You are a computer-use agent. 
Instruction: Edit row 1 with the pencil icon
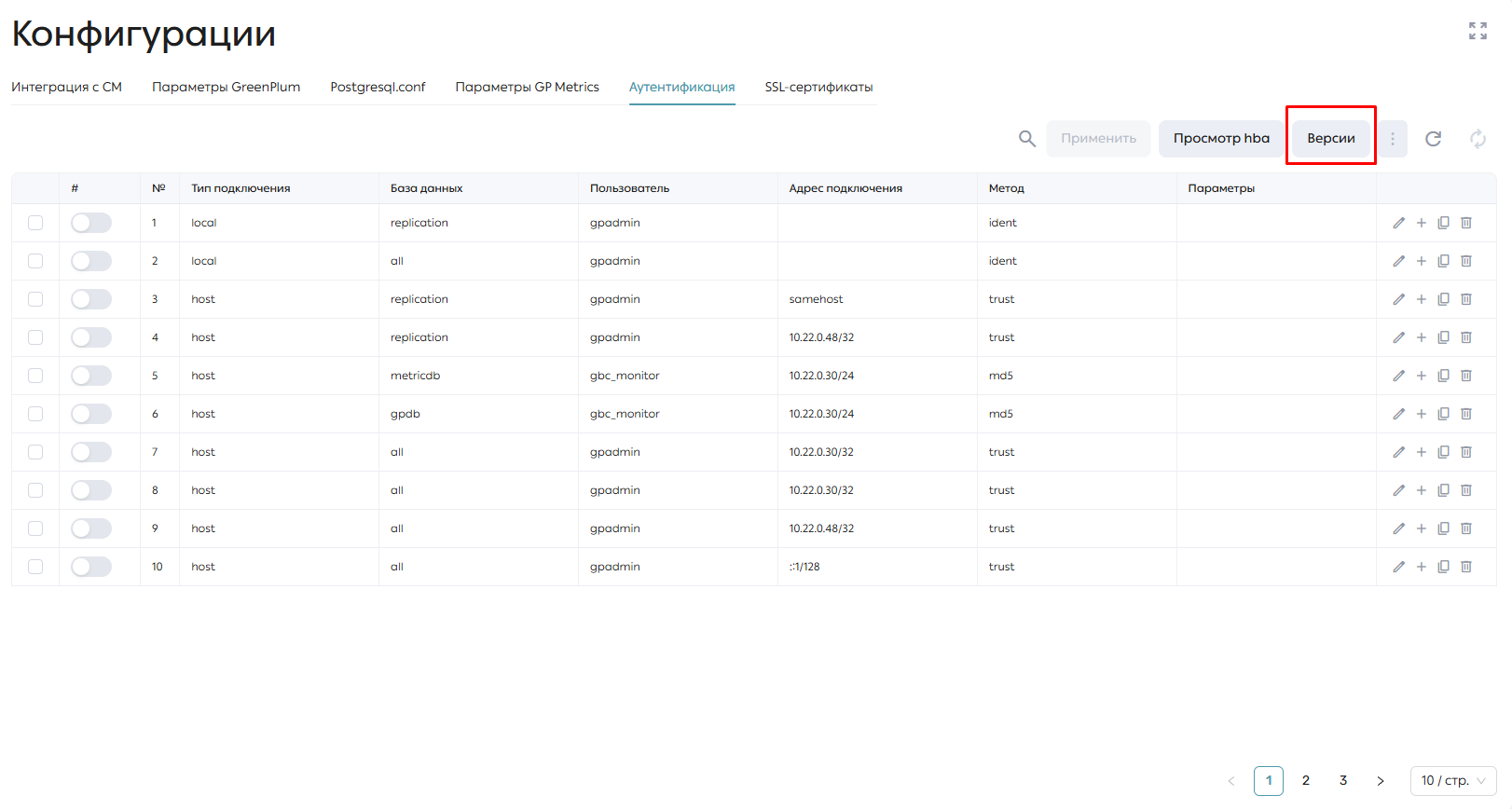tap(1398, 223)
